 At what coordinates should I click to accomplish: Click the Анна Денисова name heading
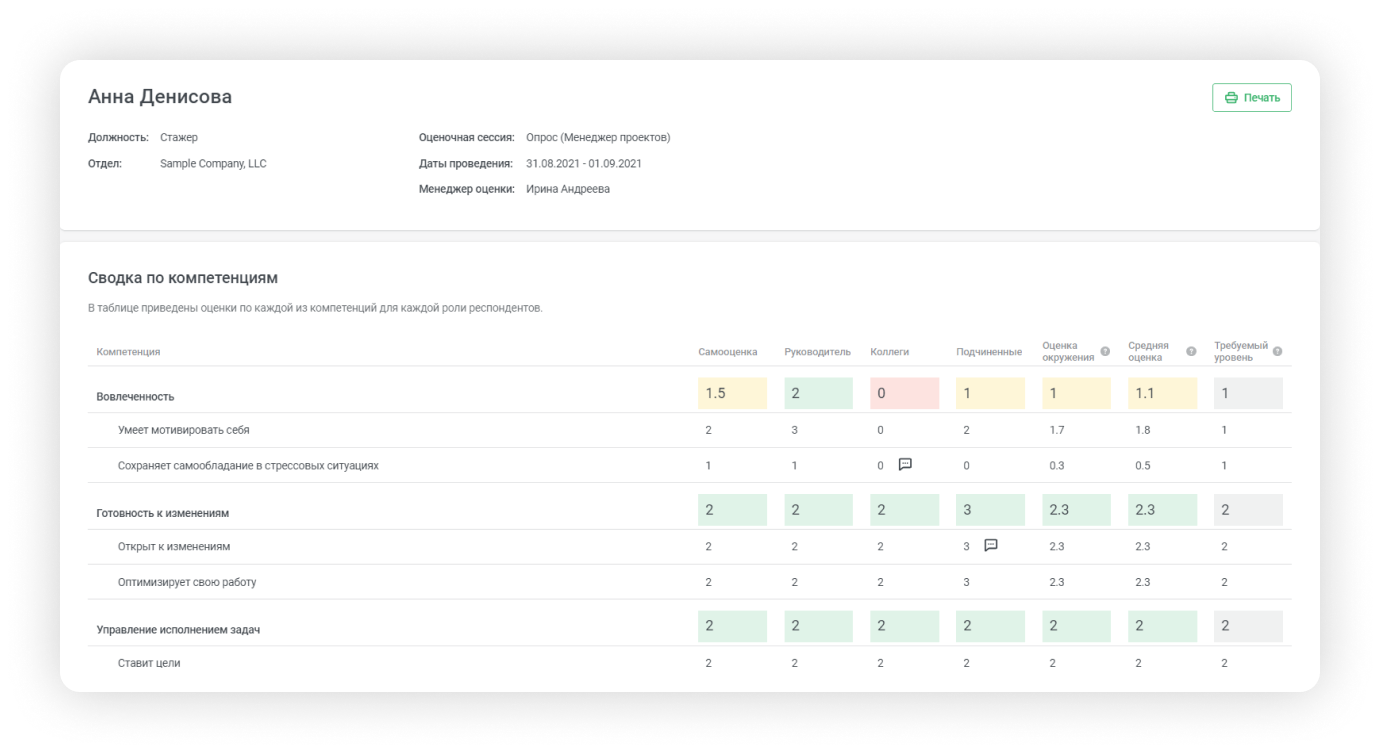point(160,97)
